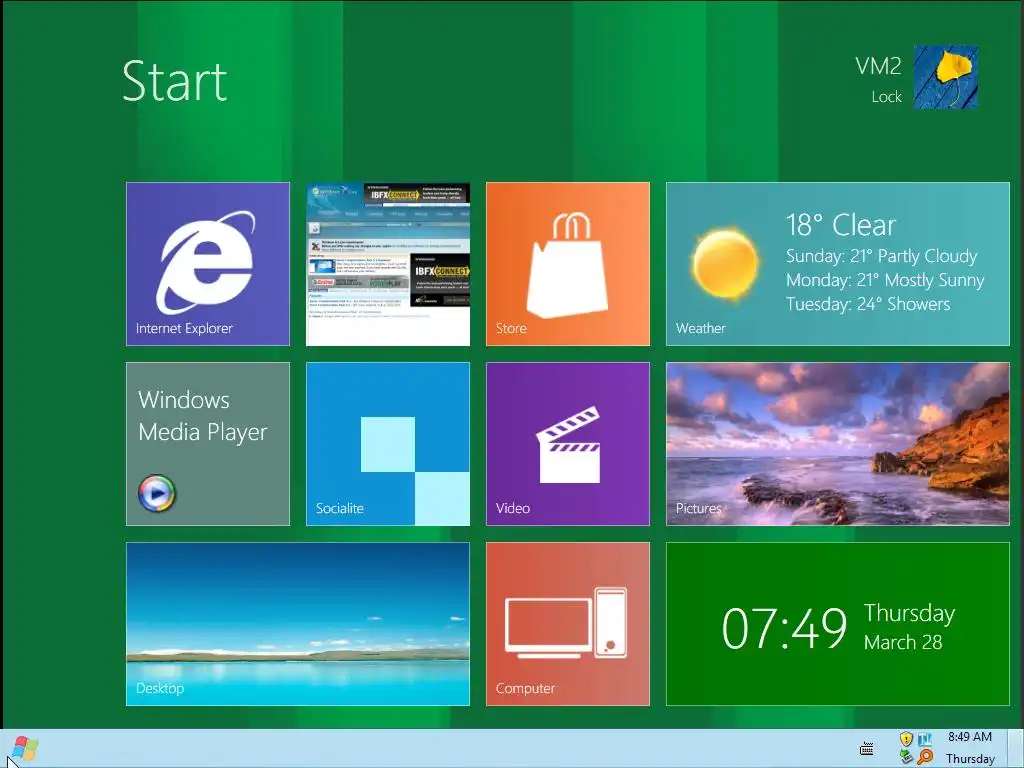Open the Pictures tile
The image size is (1024, 768).
(x=838, y=444)
